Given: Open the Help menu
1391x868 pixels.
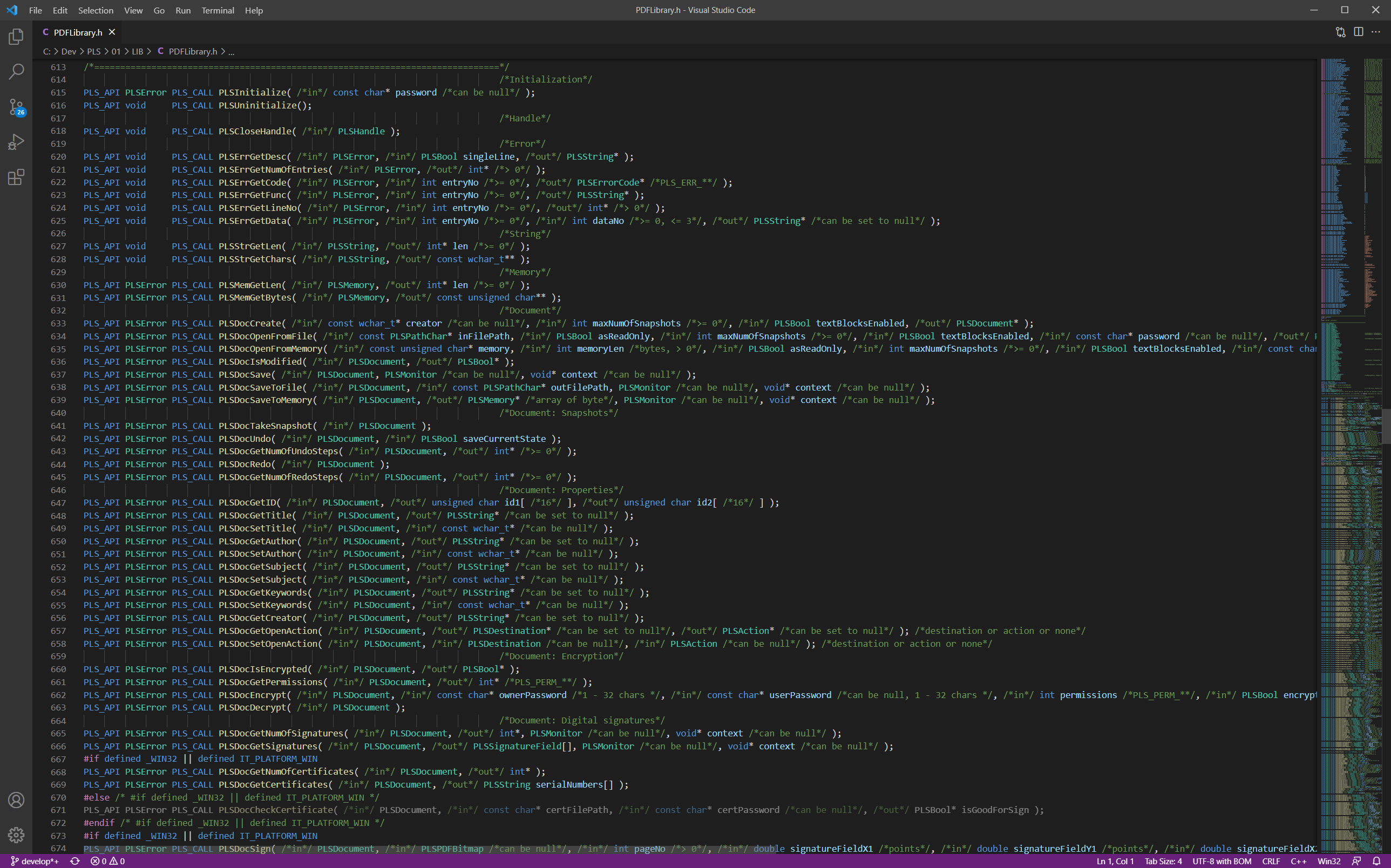Looking at the screenshot, I should (x=254, y=10).
